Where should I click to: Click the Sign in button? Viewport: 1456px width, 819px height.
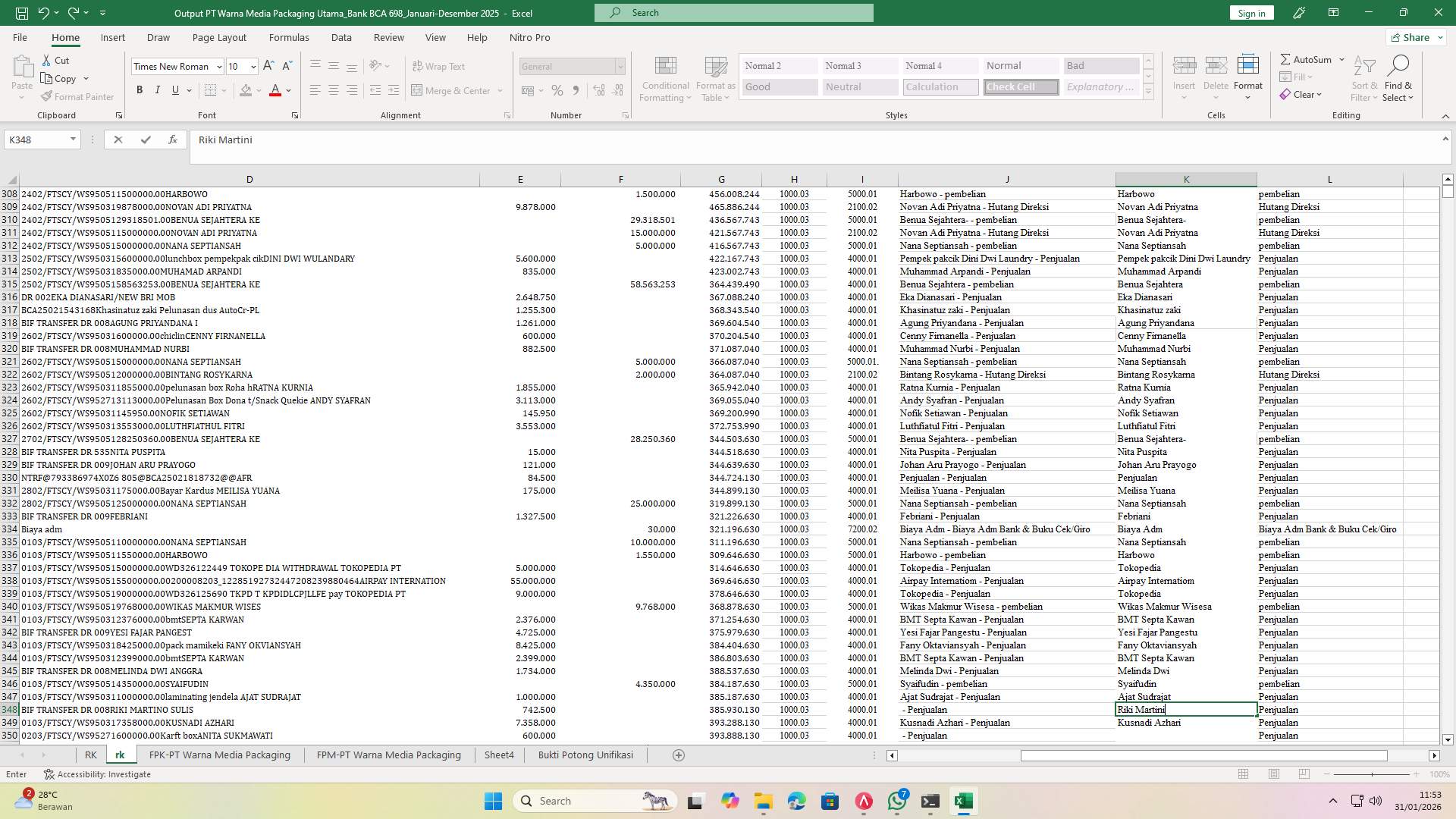(1250, 13)
